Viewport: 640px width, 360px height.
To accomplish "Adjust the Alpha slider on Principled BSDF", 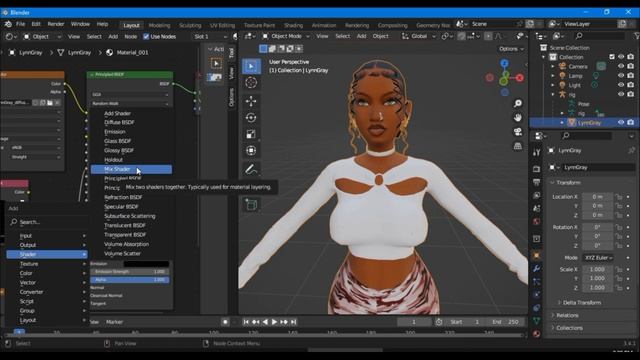I will 129,280.
